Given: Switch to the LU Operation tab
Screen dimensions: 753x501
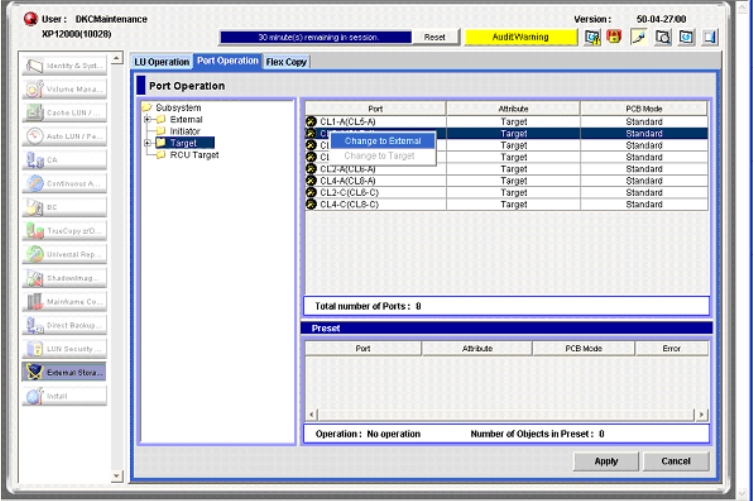Looking at the screenshot, I should 162,62.
